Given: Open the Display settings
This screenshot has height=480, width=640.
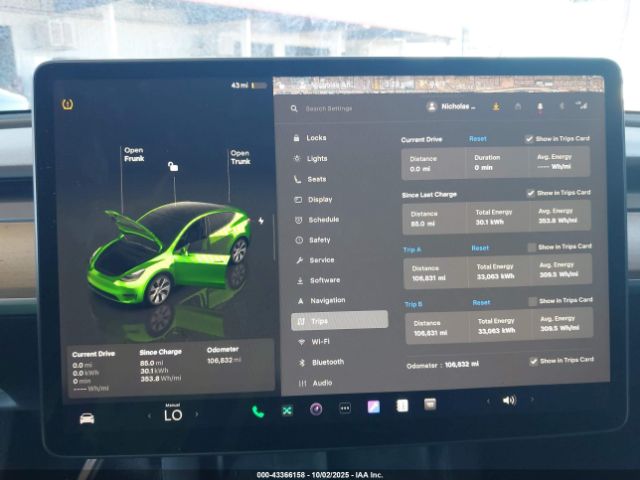Looking at the screenshot, I should click(313, 200).
